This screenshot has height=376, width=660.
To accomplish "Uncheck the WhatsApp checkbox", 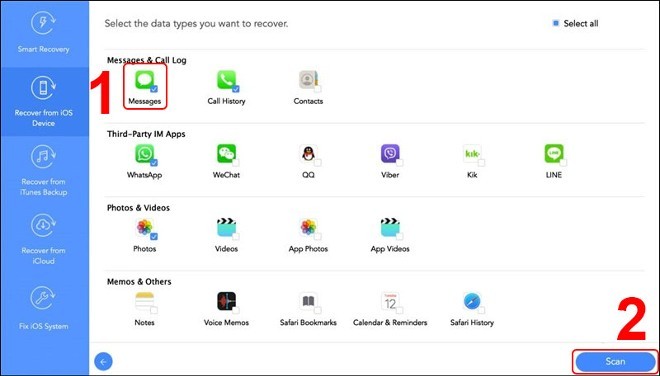I will coord(154,163).
